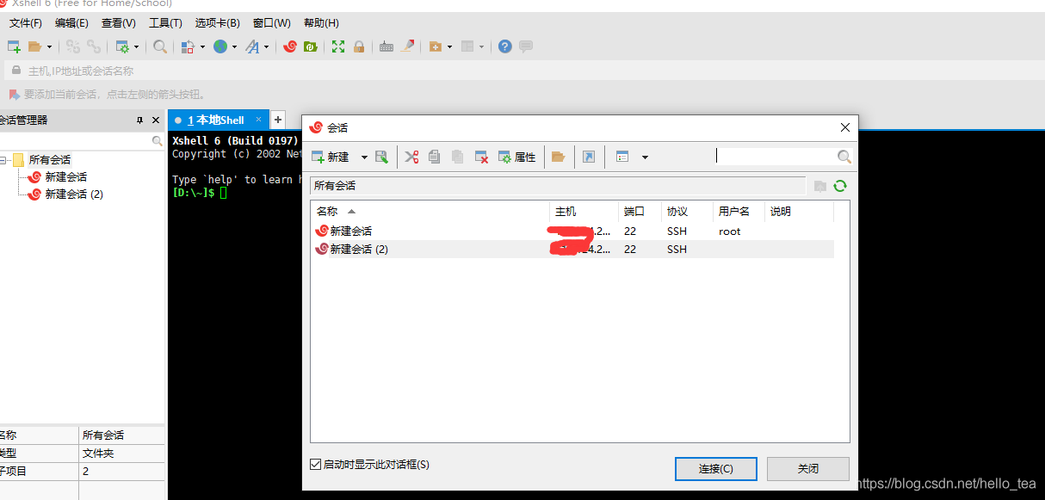Click the highlighter pen icon in toolbar
Image resolution: width=1045 pixels, height=500 pixels.
[x=407, y=47]
